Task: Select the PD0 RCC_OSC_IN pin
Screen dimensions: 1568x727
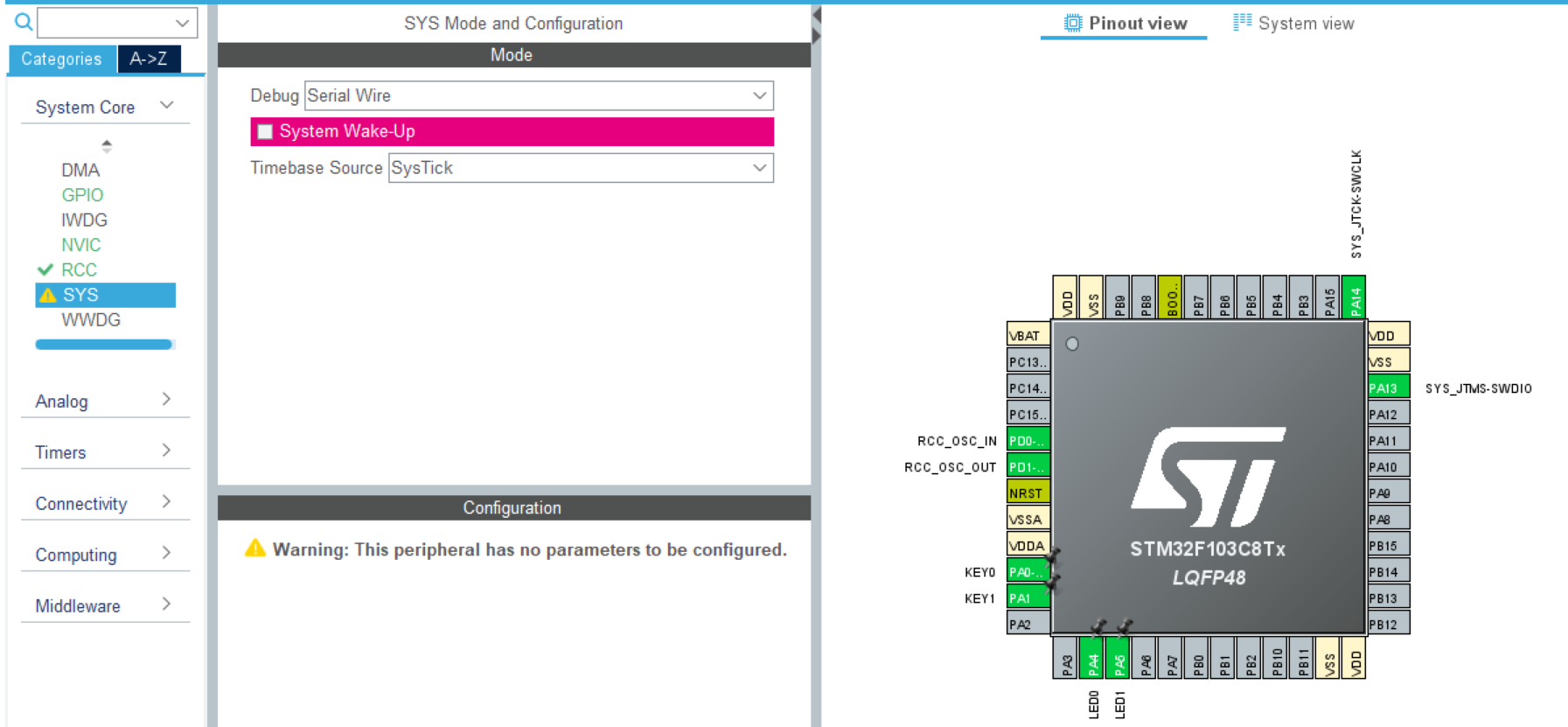Action: coord(1028,440)
